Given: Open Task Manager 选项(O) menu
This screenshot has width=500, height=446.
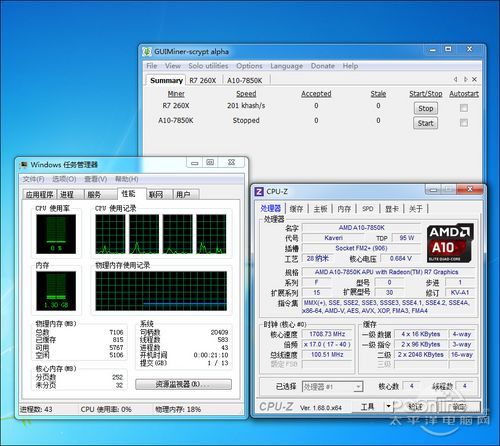Looking at the screenshot, I should click(x=64, y=179).
